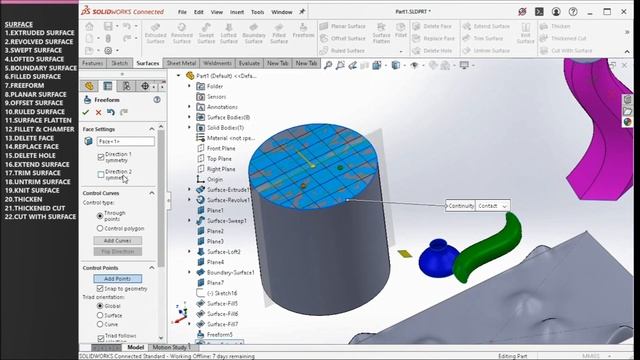Click the Offset Surface command

tap(343, 38)
